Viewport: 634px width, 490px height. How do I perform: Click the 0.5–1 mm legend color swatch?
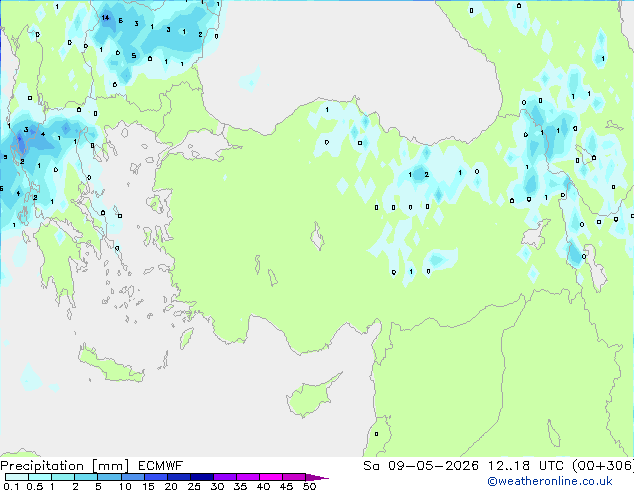click(x=40, y=477)
